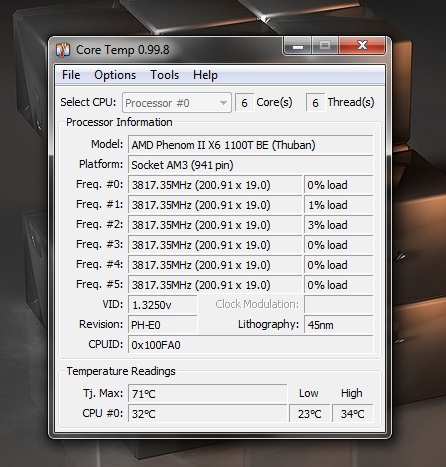446x467 pixels.
Task: Open the Help menu
Action: (x=205, y=75)
